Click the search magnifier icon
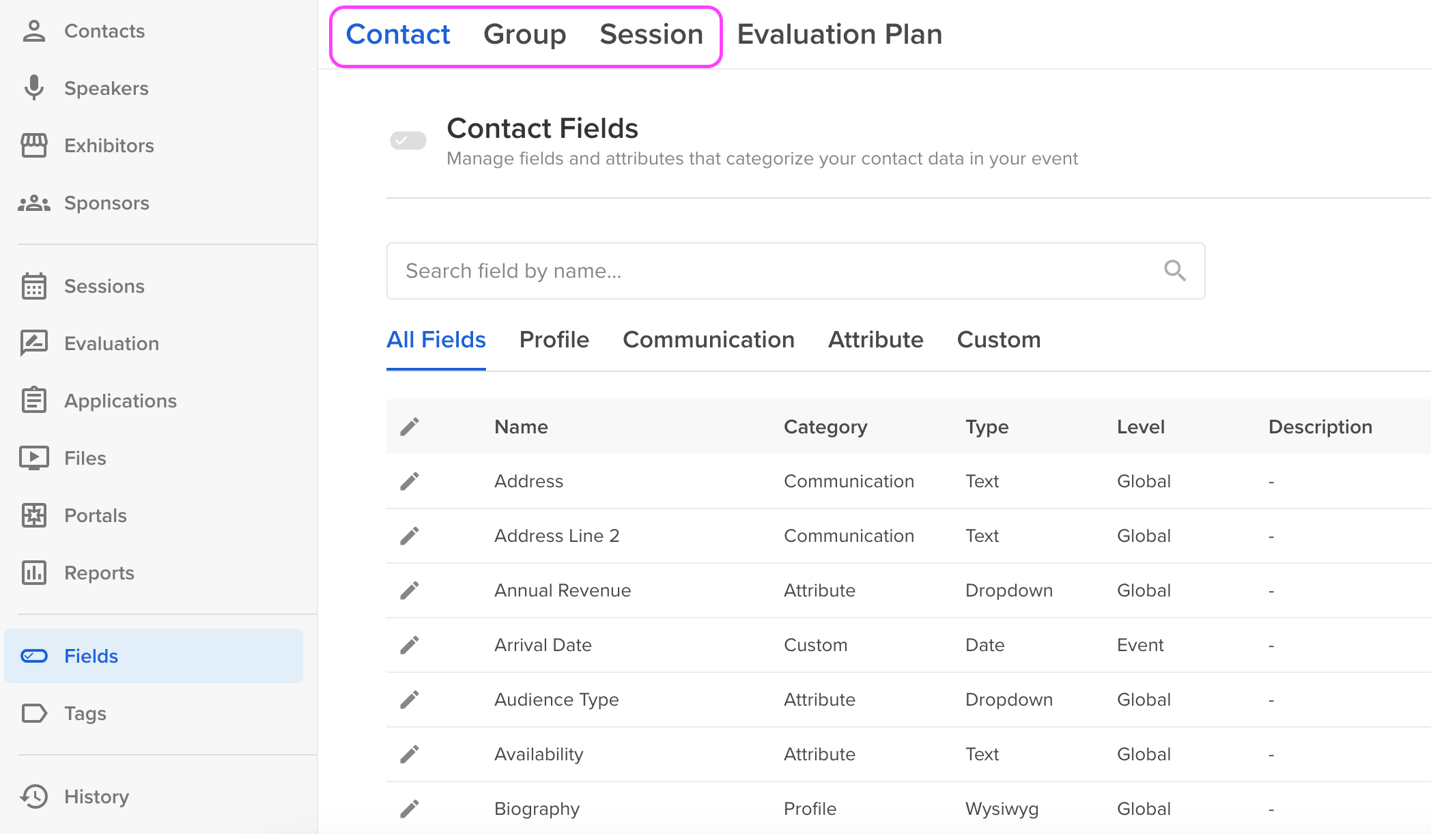Screen dimensions: 1431x834 click(x=1175, y=271)
